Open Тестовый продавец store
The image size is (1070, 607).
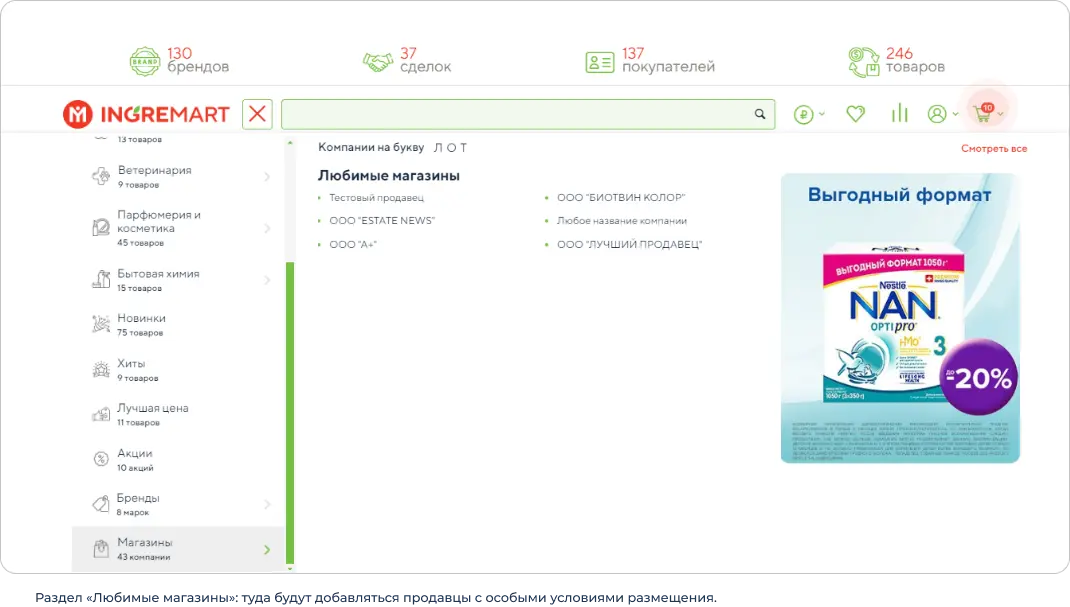tap(376, 197)
